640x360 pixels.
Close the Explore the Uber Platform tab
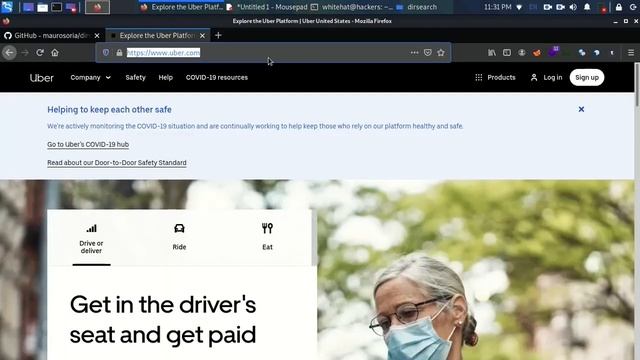(202, 36)
